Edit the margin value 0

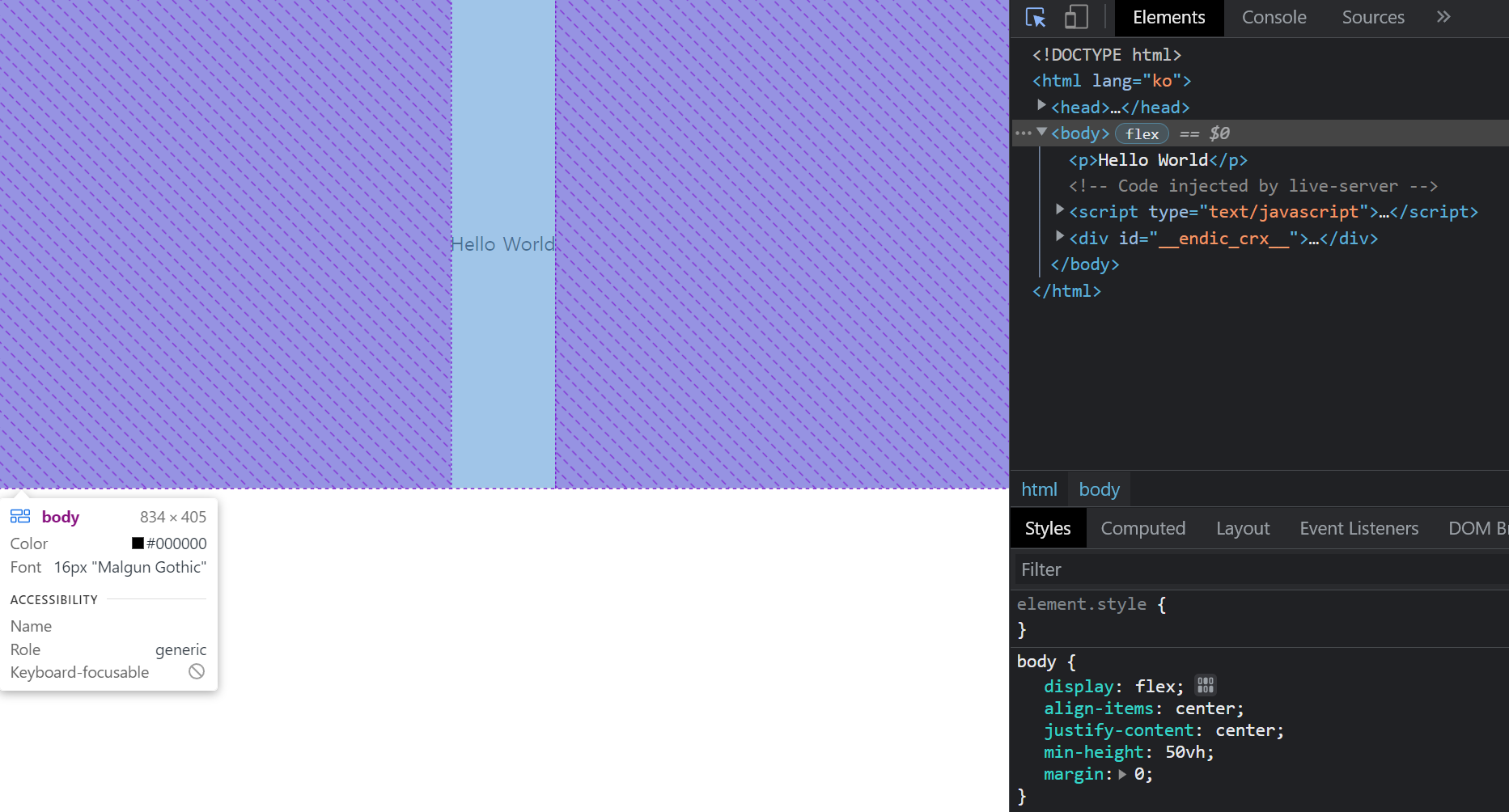1138,774
